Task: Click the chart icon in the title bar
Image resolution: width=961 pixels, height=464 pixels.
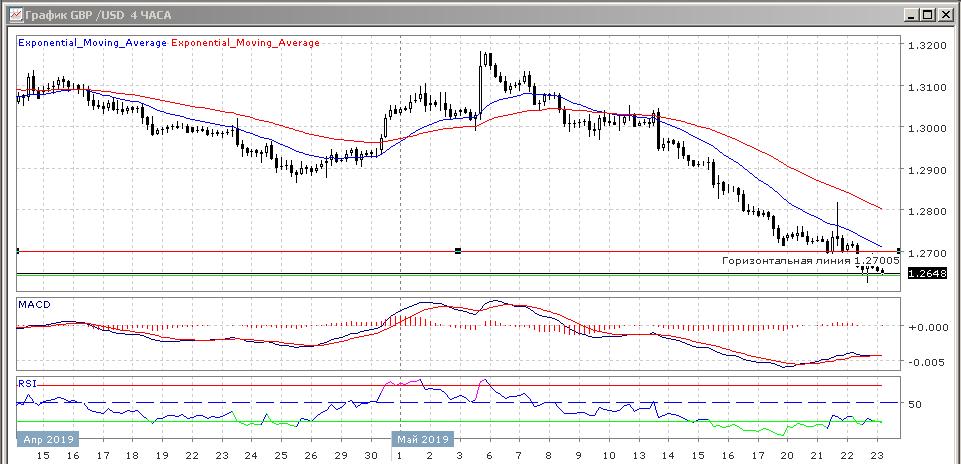Action: (12, 14)
